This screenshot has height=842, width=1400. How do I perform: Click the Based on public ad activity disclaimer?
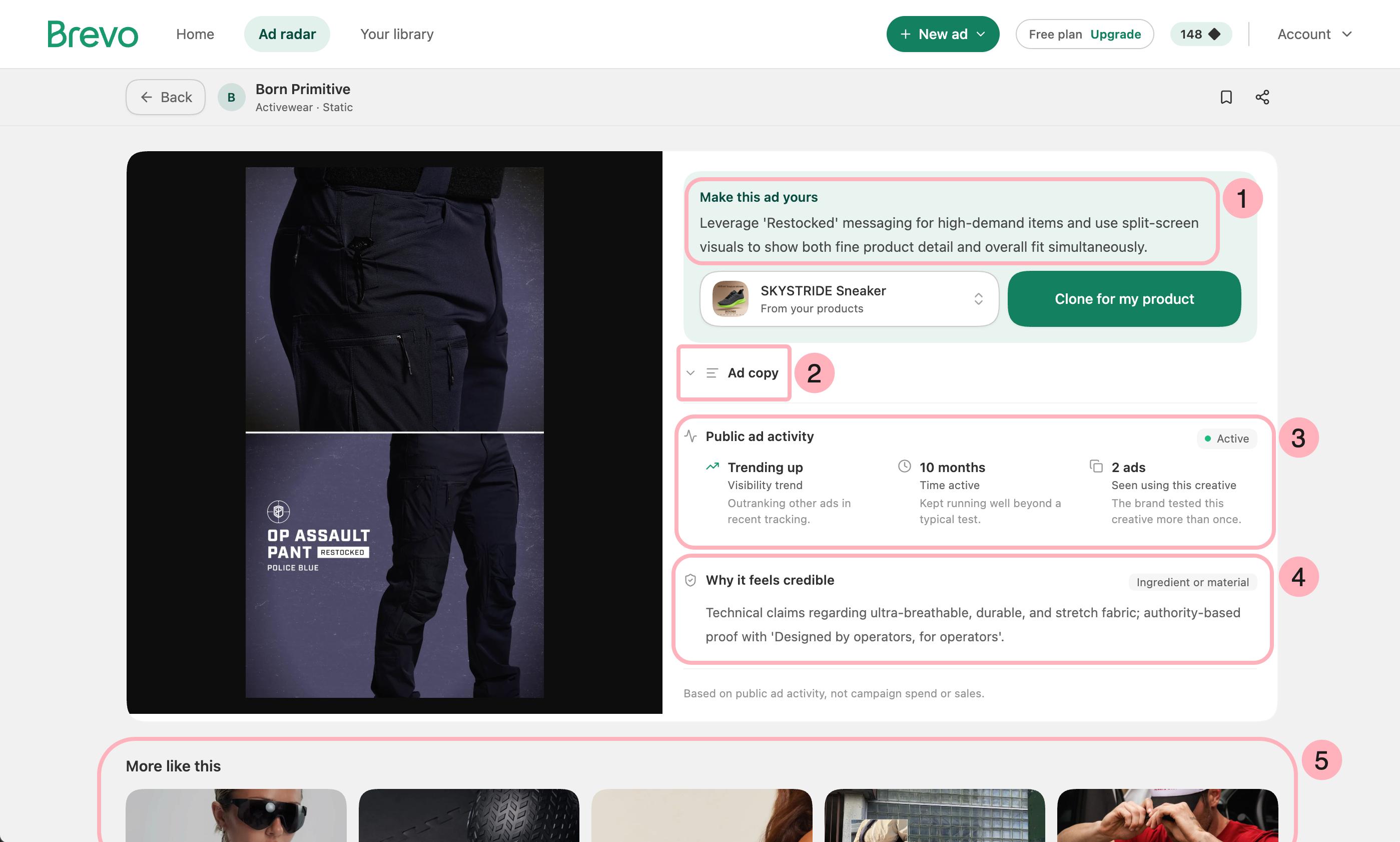pyautogui.click(x=834, y=693)
